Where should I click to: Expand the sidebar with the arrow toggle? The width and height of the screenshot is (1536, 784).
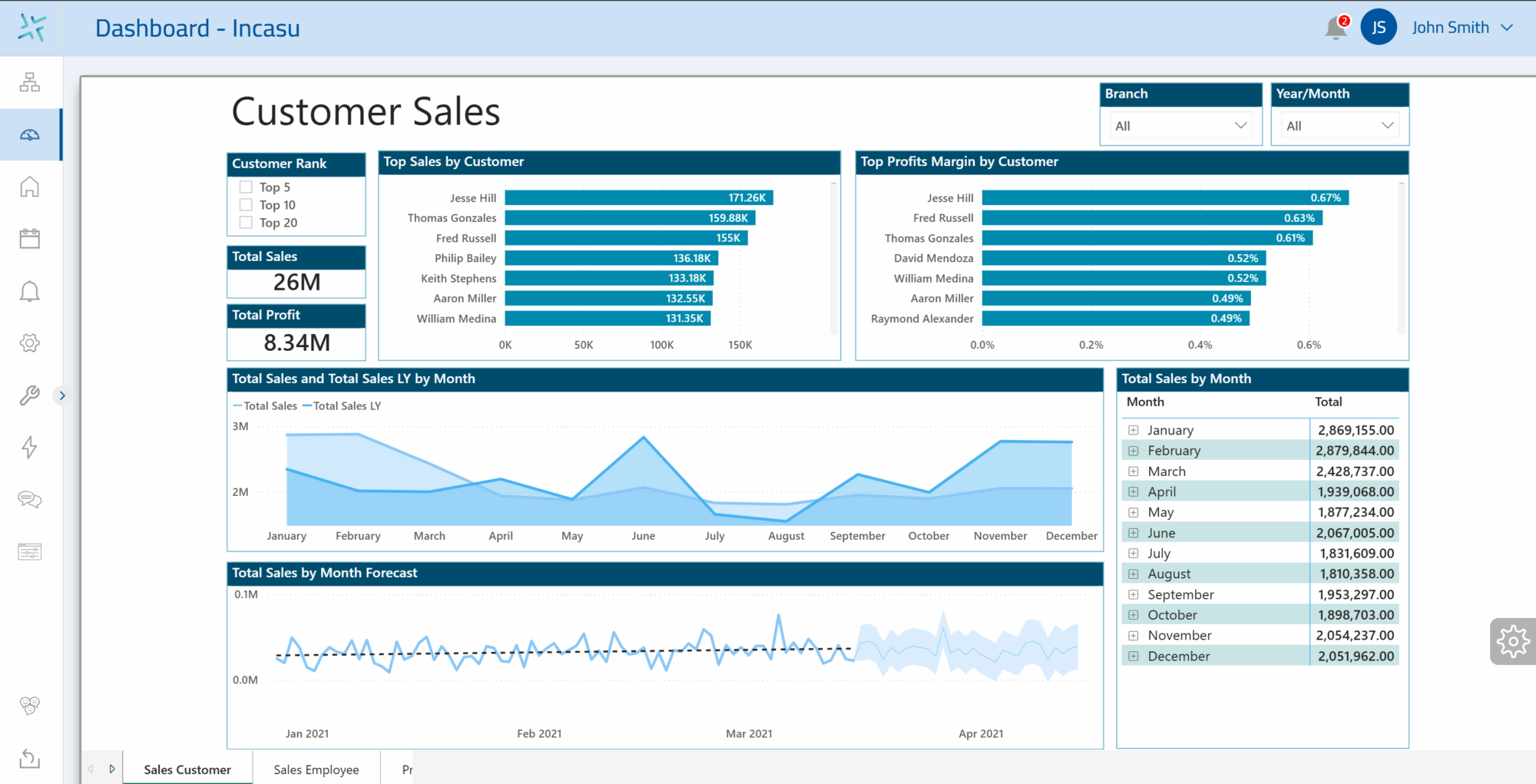[62, 395]
